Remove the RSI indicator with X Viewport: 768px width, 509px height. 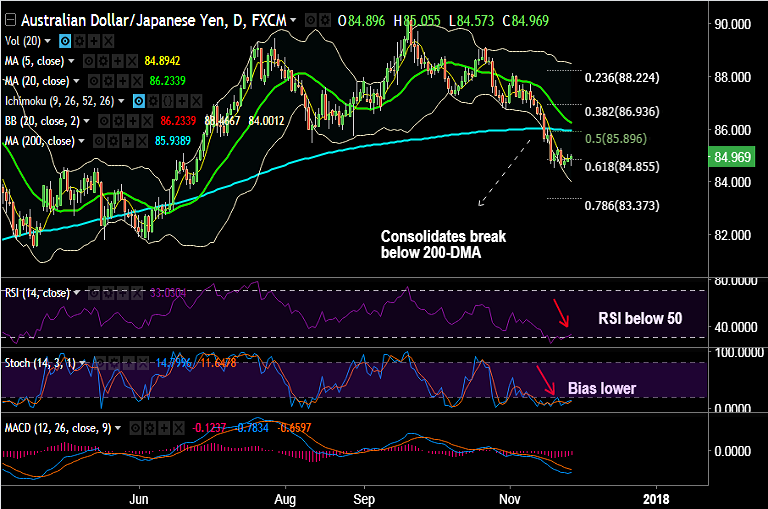point(136,293)
